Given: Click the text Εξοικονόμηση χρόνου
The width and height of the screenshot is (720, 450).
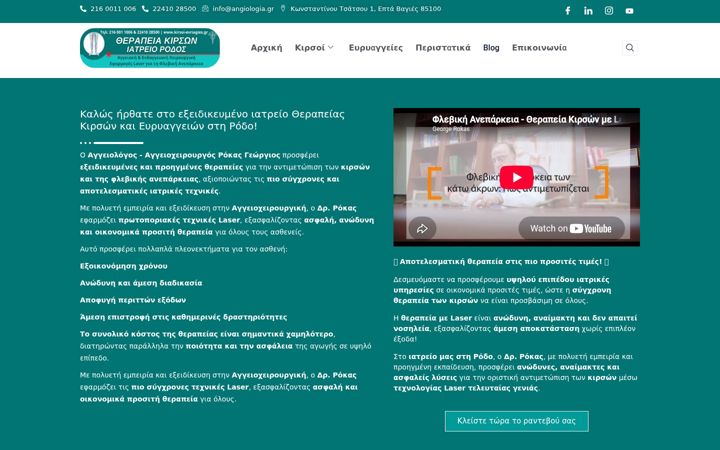Looking at the screenshot, I should [124, 266].
